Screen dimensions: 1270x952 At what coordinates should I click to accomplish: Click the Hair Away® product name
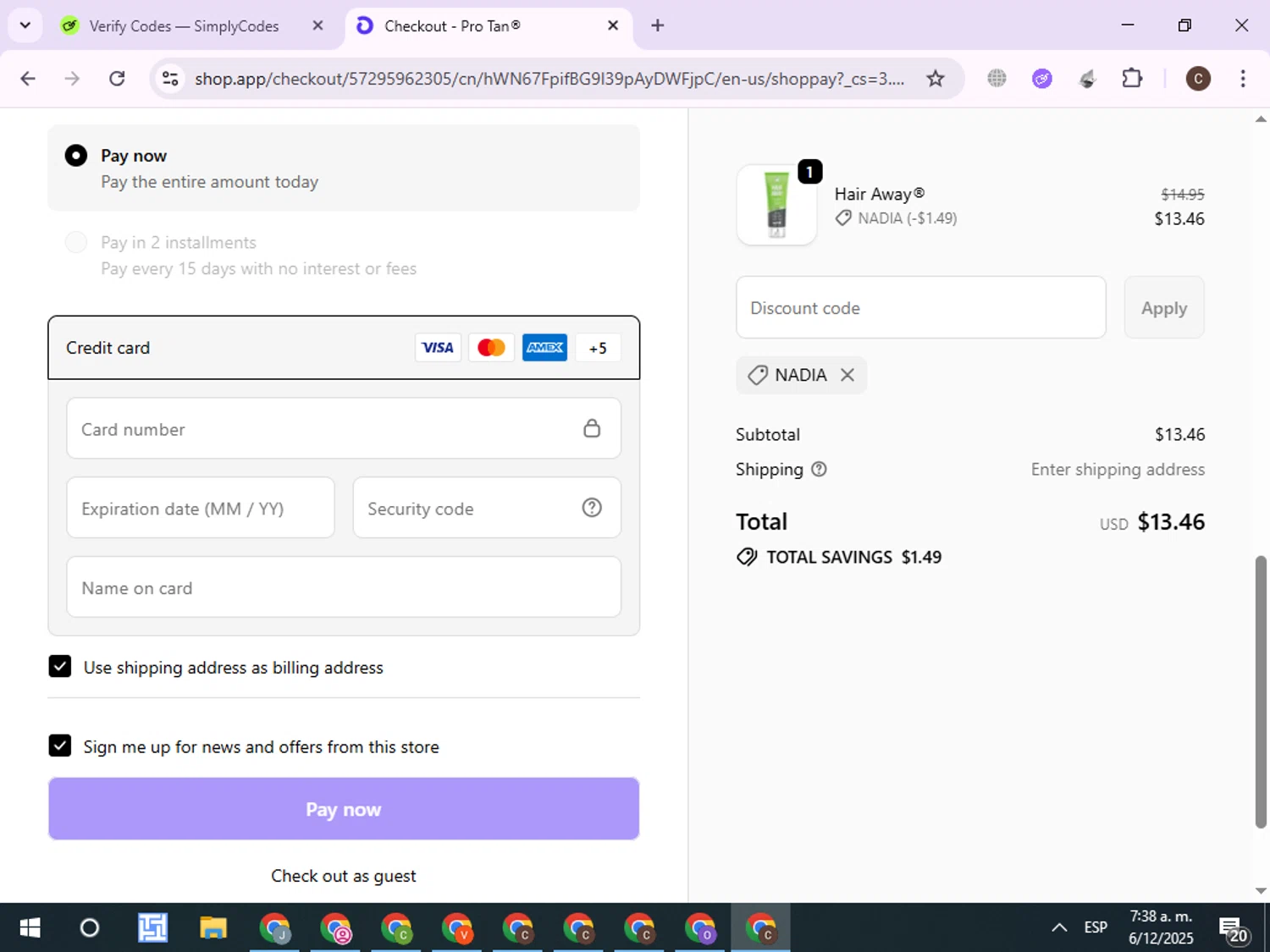879,194
